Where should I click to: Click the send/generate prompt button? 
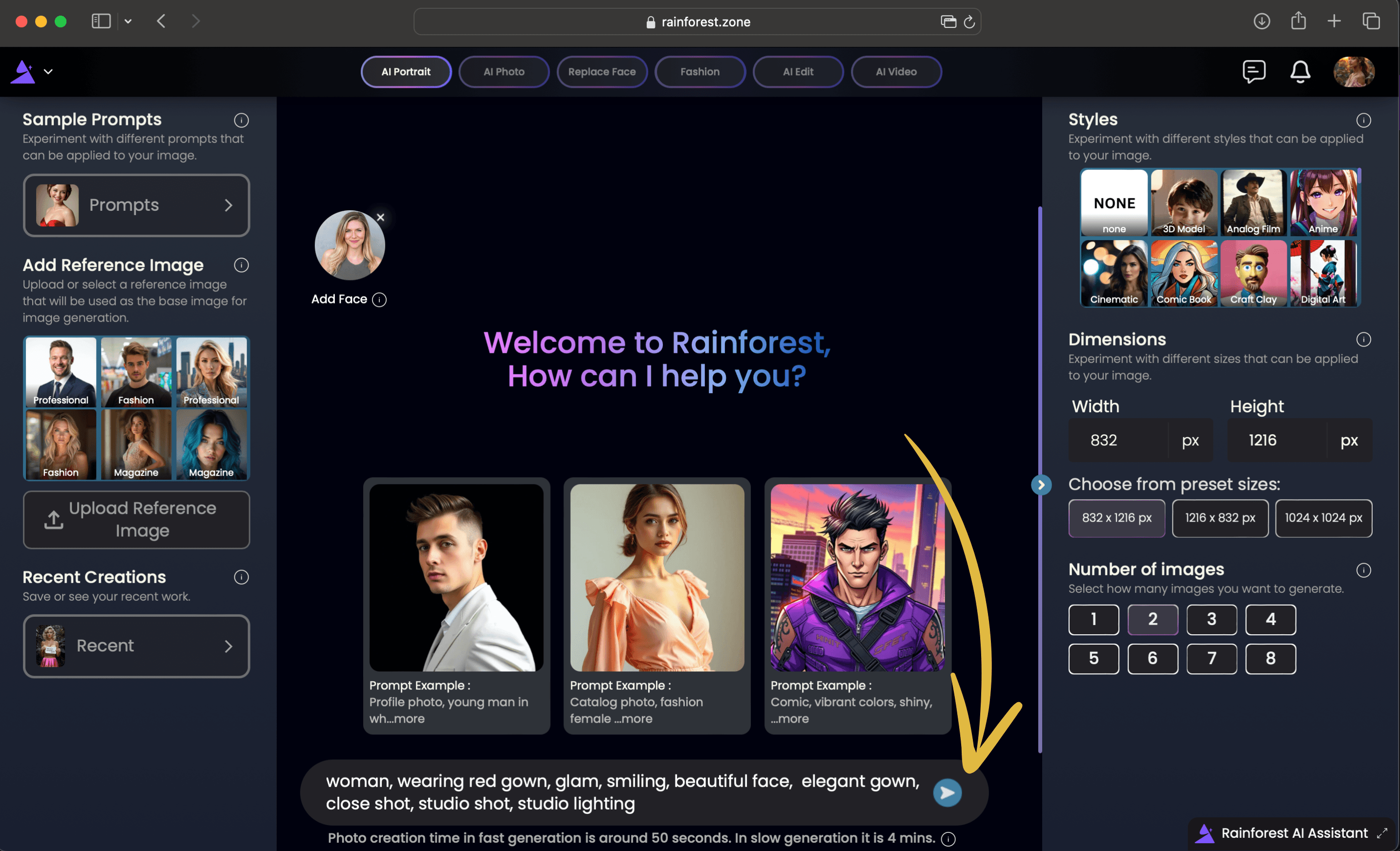[x=947, y=792]
